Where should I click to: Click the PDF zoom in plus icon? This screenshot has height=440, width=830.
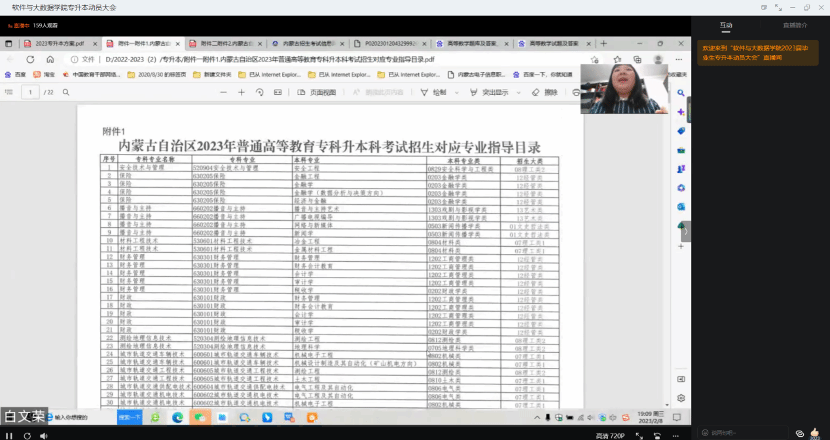[243, 92]
